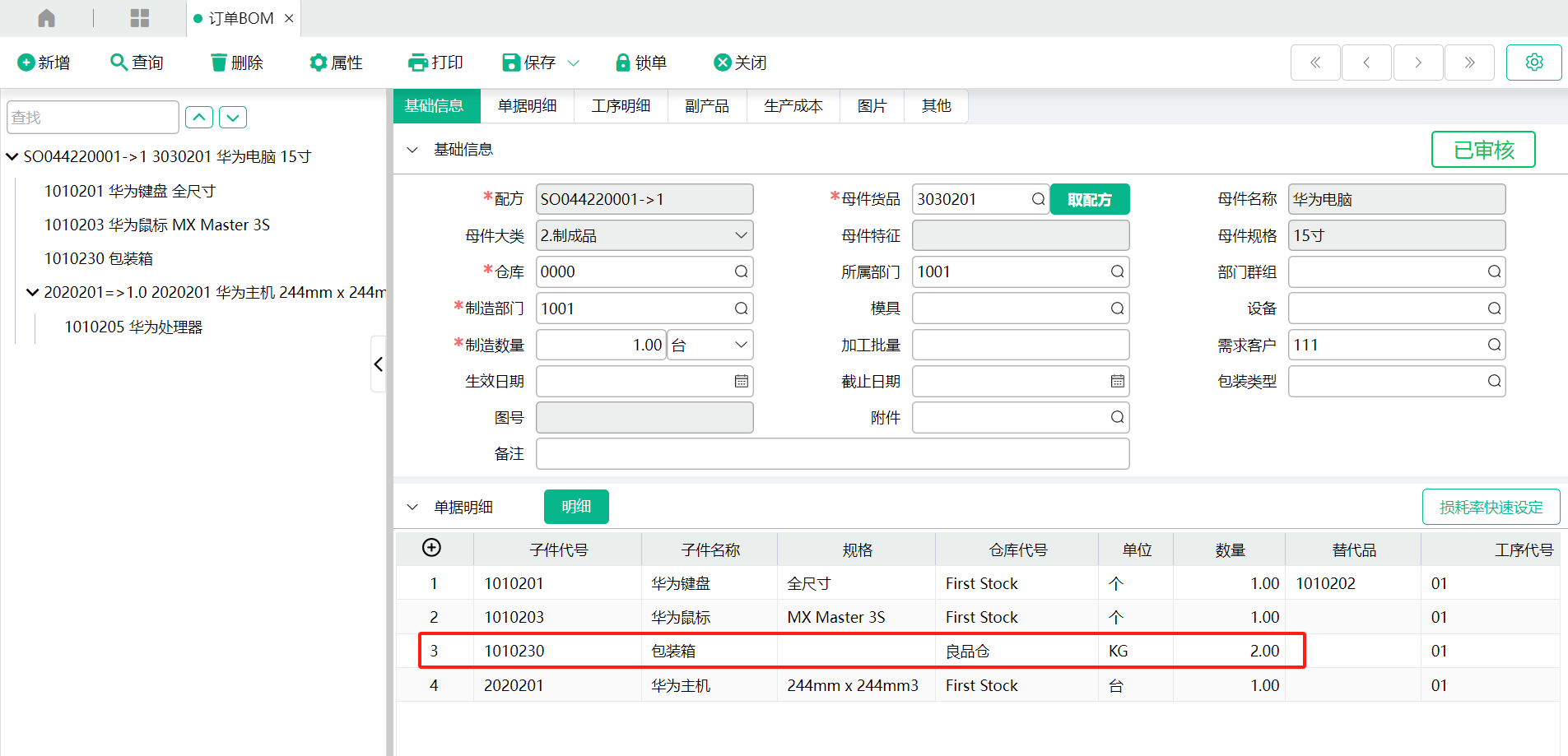Image resolution: width=1568 pixels, height=756 pixels.
Task: Select the 华为主机 name cell
Action: coord(709,685)
